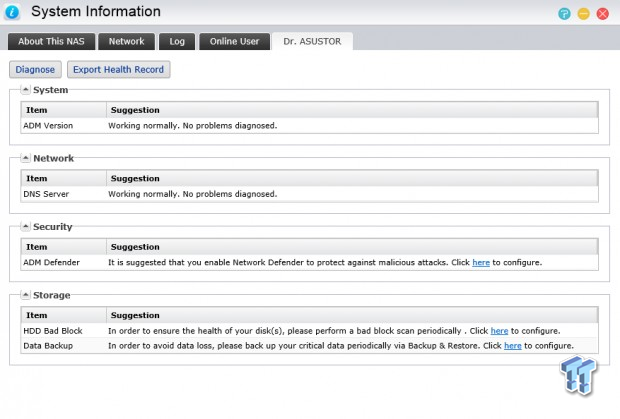Select the Dr. ASUSTOR tab

point(312,41)
